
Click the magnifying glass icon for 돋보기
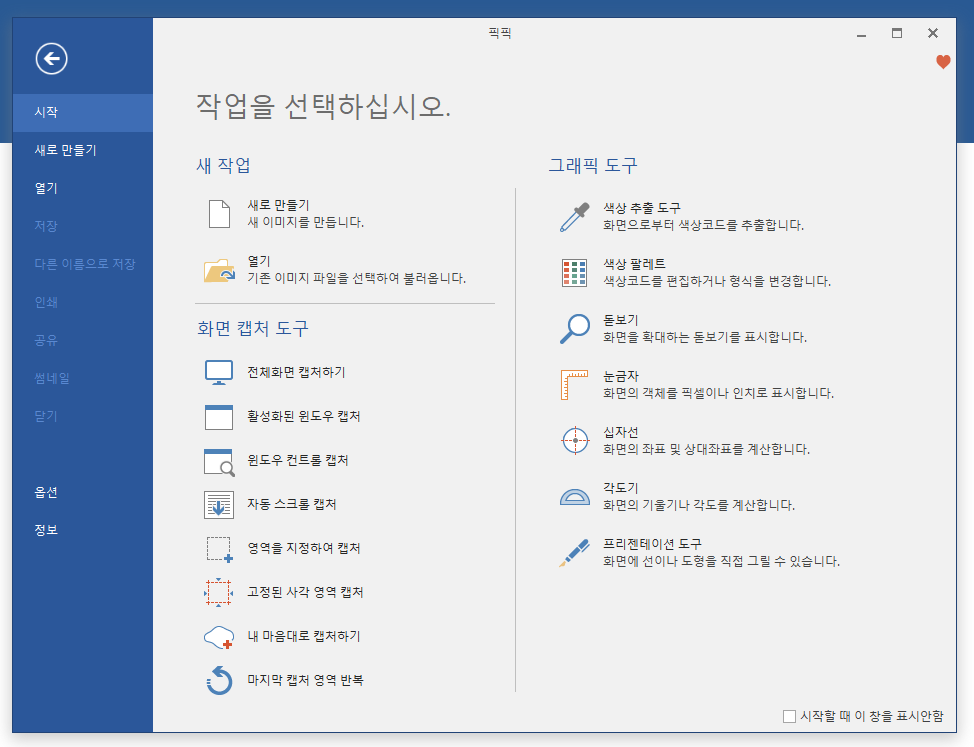(x=575, y=328)
